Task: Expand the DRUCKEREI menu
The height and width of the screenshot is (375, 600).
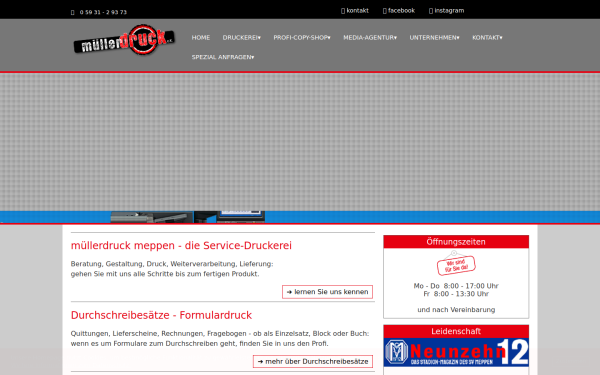Action: coord(242,38)
